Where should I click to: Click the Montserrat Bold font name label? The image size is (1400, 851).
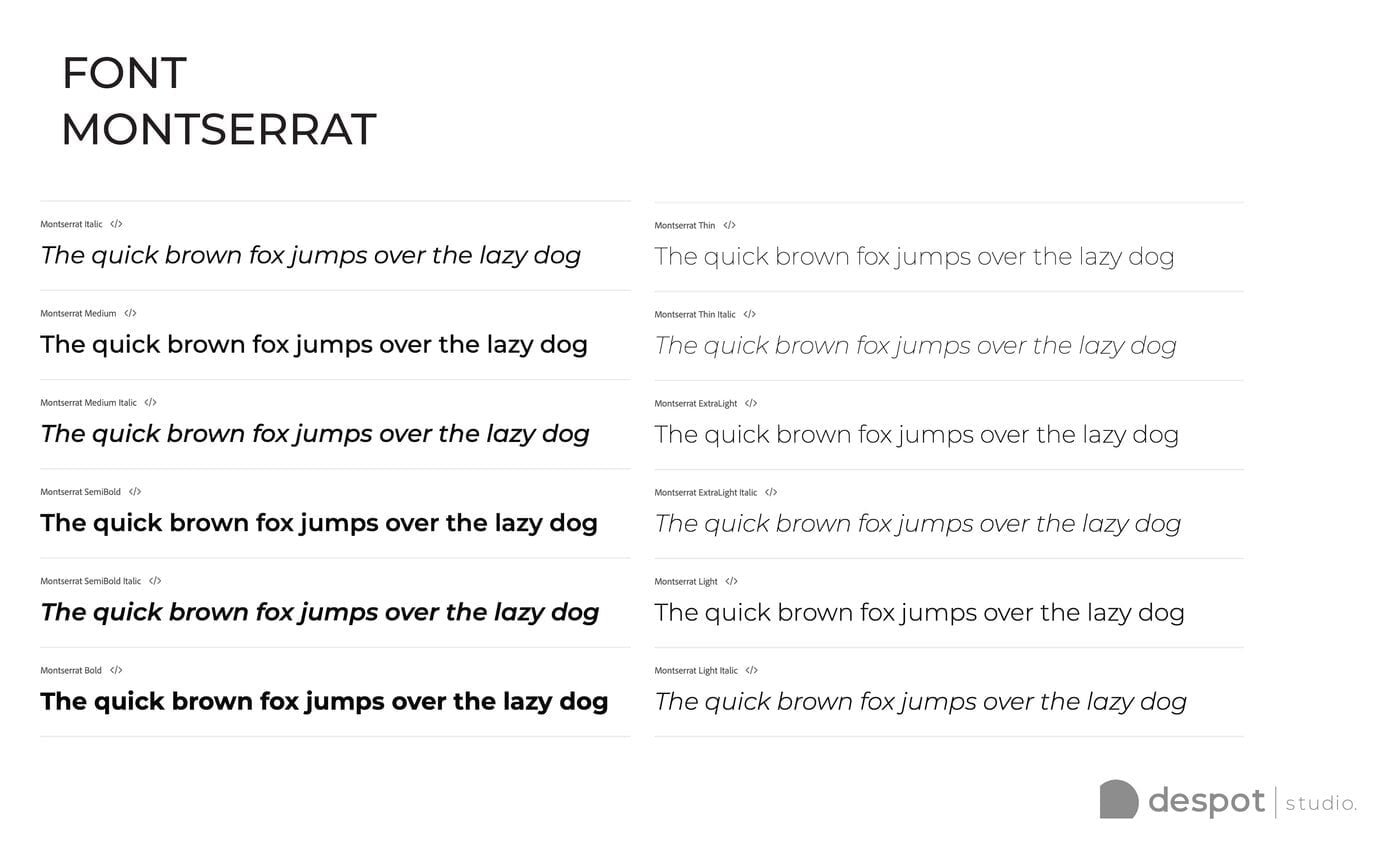[71, 671]
